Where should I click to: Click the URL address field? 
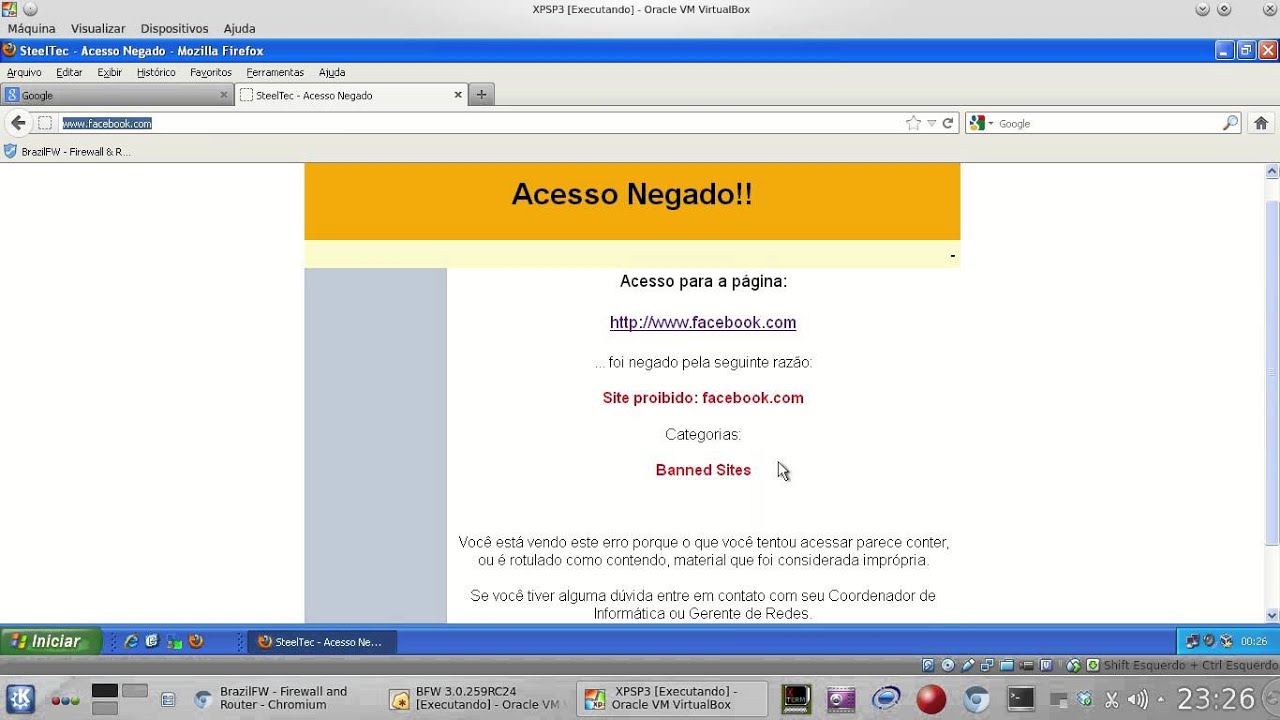point(480,123)
